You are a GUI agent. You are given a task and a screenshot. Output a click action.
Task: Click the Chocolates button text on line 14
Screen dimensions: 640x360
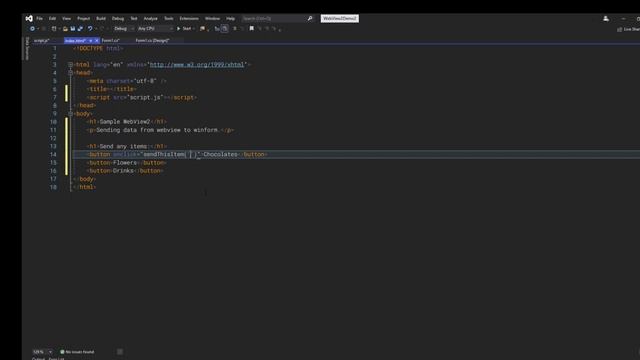[x=220, y=154]
